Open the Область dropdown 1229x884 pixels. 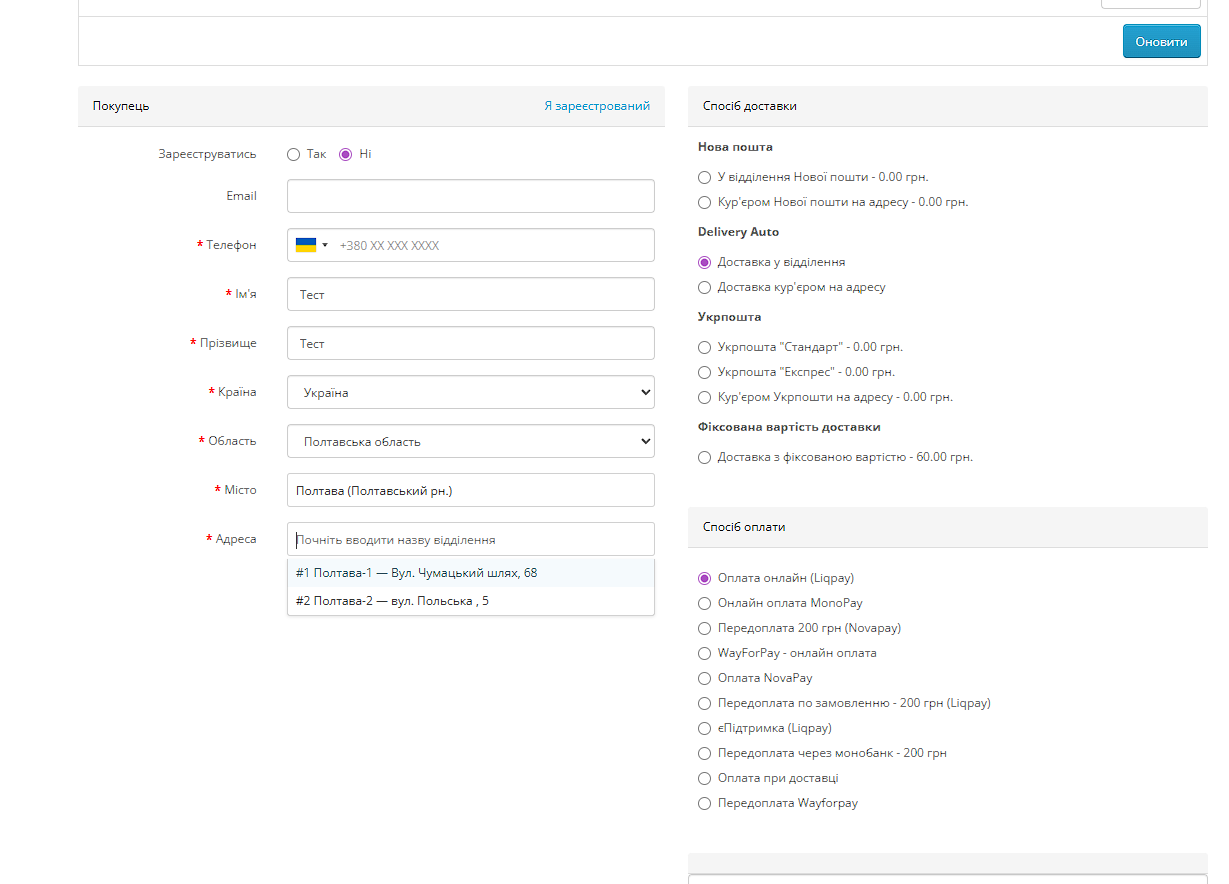coord(471,441)
